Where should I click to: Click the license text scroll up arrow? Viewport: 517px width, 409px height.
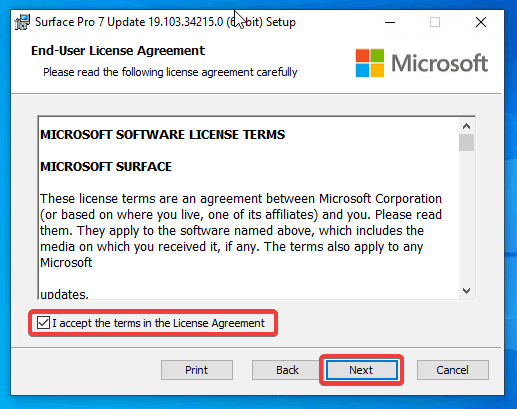click(466, 126)
